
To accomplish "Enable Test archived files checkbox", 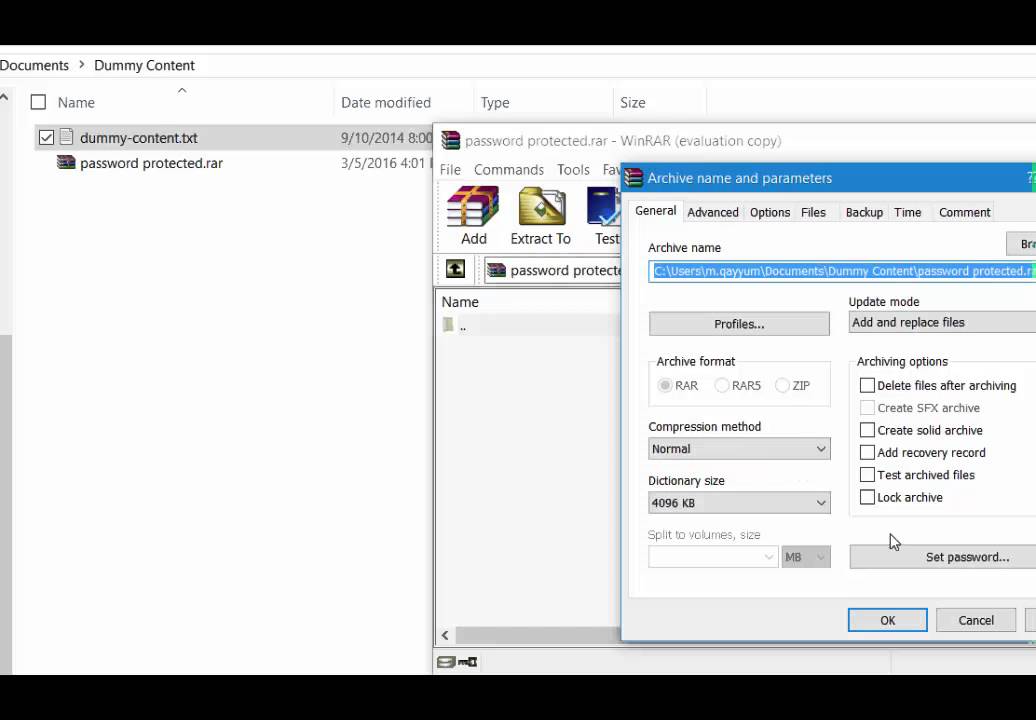I will [x=868, y=475].
